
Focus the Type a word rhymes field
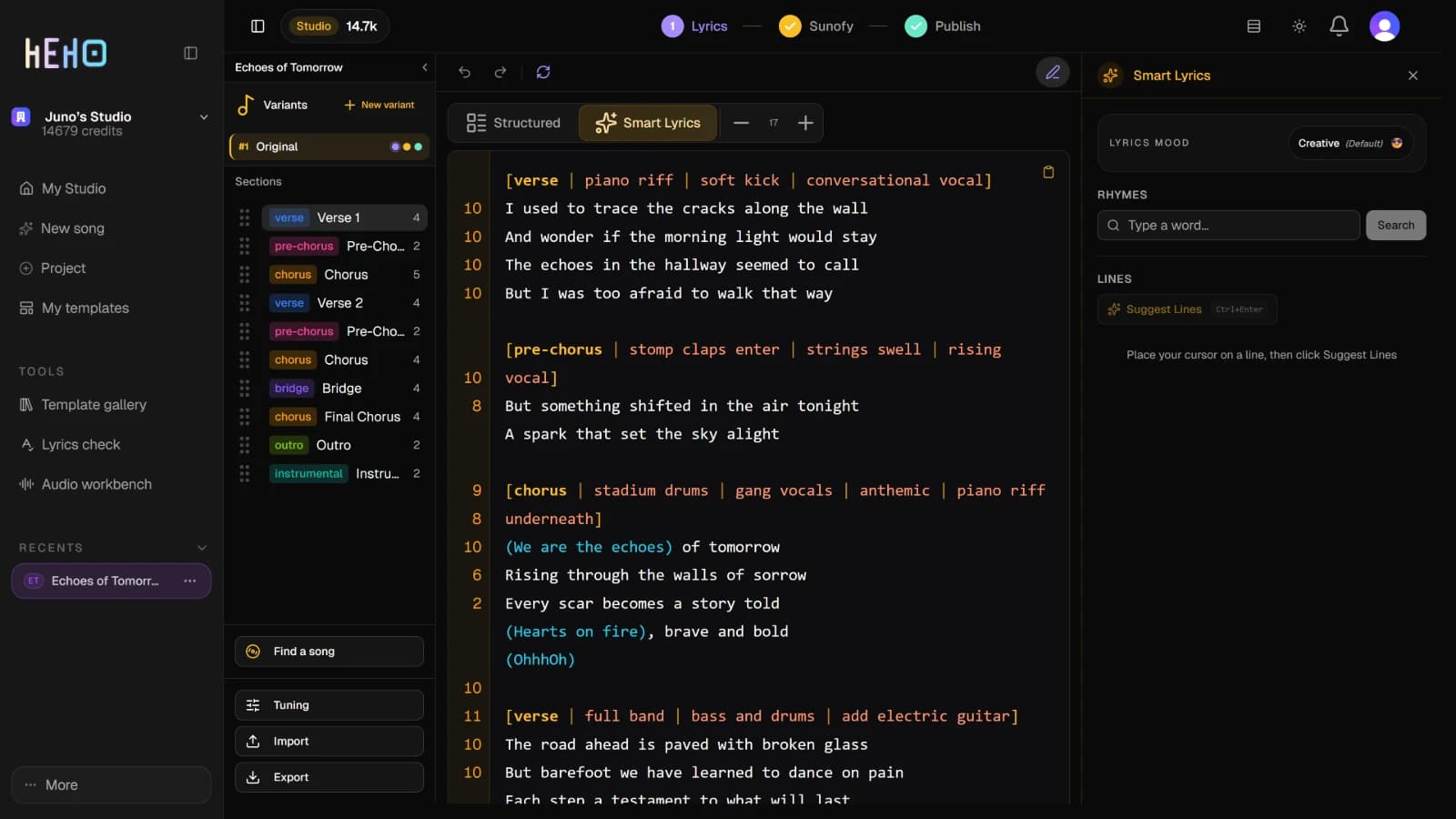coord(1228,226)
